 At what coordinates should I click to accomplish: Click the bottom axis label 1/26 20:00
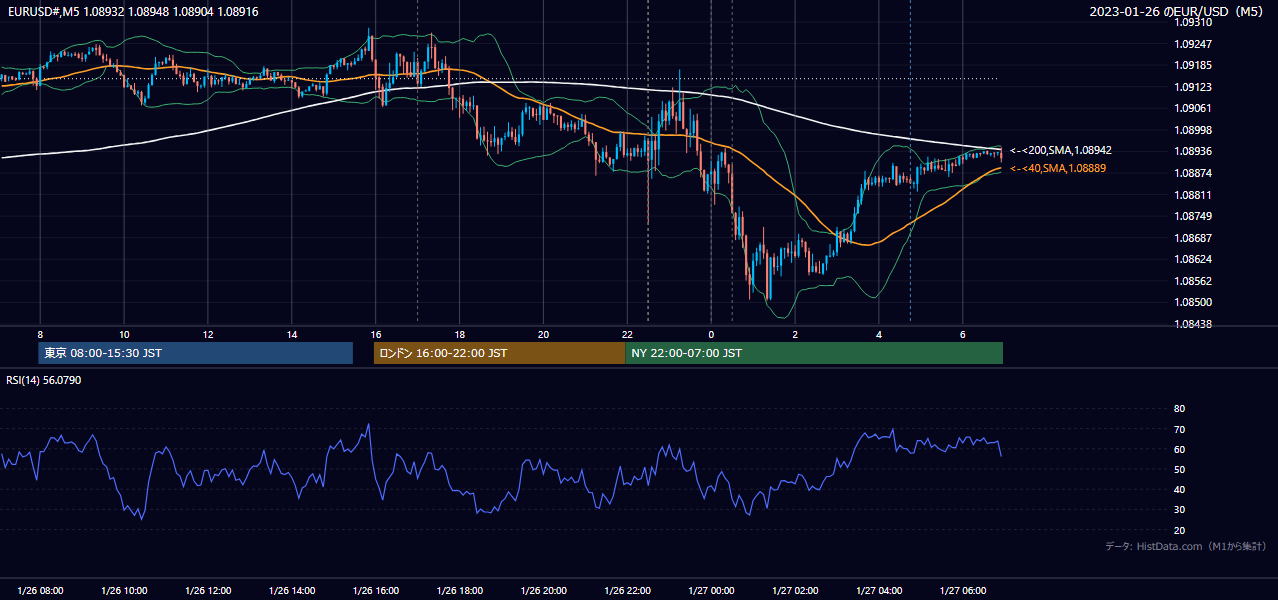pos(543,591)
